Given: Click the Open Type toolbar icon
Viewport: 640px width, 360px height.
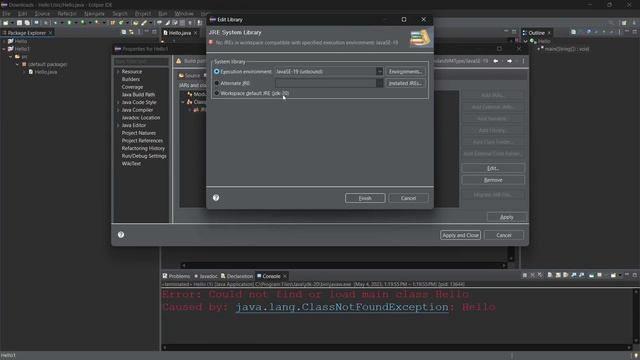Looking at the screenshot, I should (136, 23).
